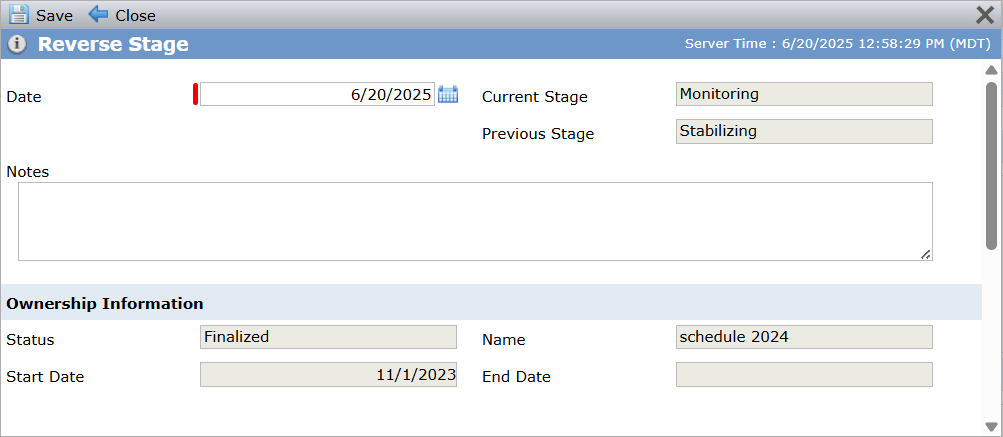Close the dialog with the X icon
Viewport: 1003px width, 437px height.
(984, 15)
